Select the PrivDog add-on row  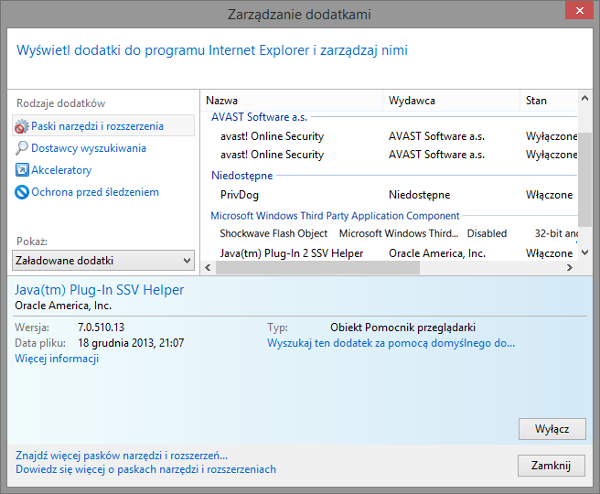click(x=389, y=195)
